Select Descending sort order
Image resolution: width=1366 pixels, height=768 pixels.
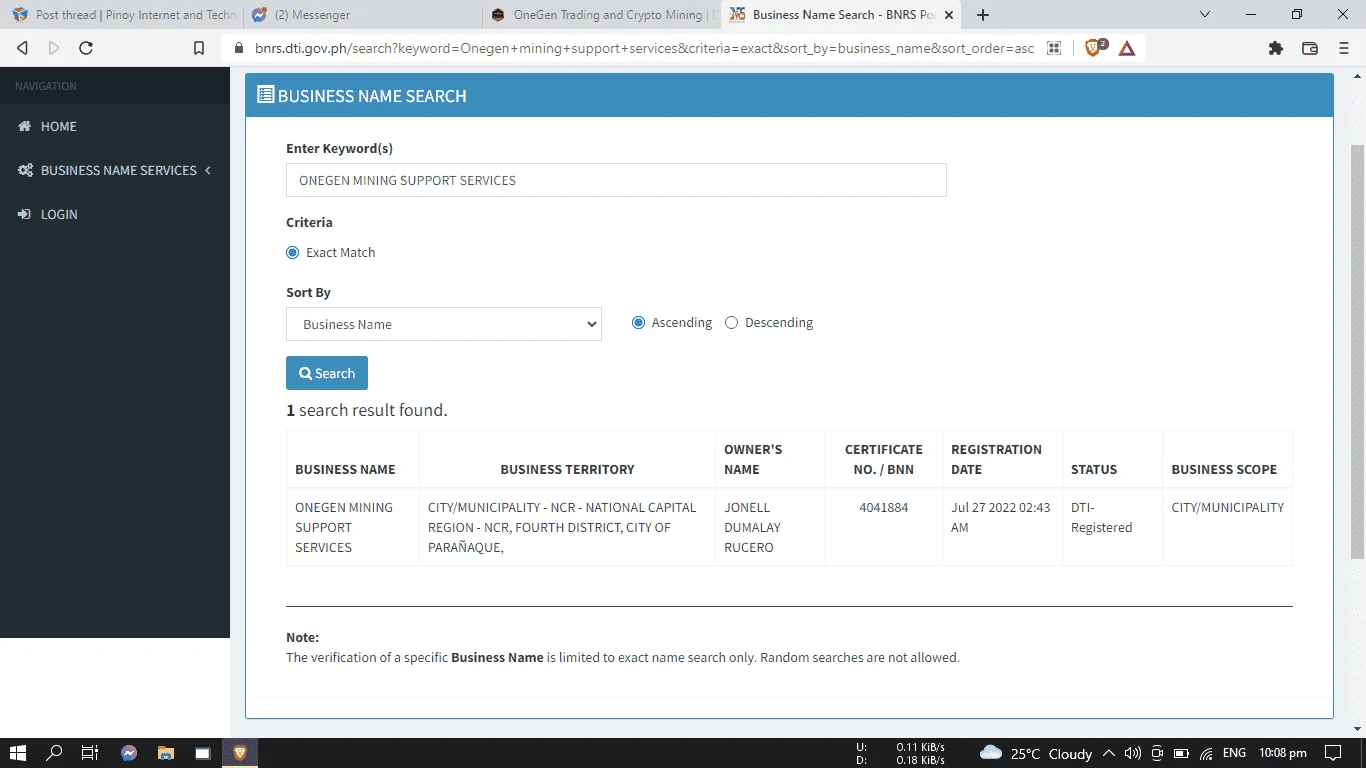click(x=731, y=322)
